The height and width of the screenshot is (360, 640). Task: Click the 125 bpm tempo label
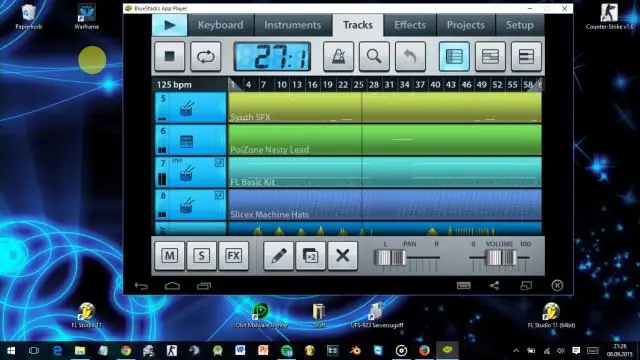(174, 85)
